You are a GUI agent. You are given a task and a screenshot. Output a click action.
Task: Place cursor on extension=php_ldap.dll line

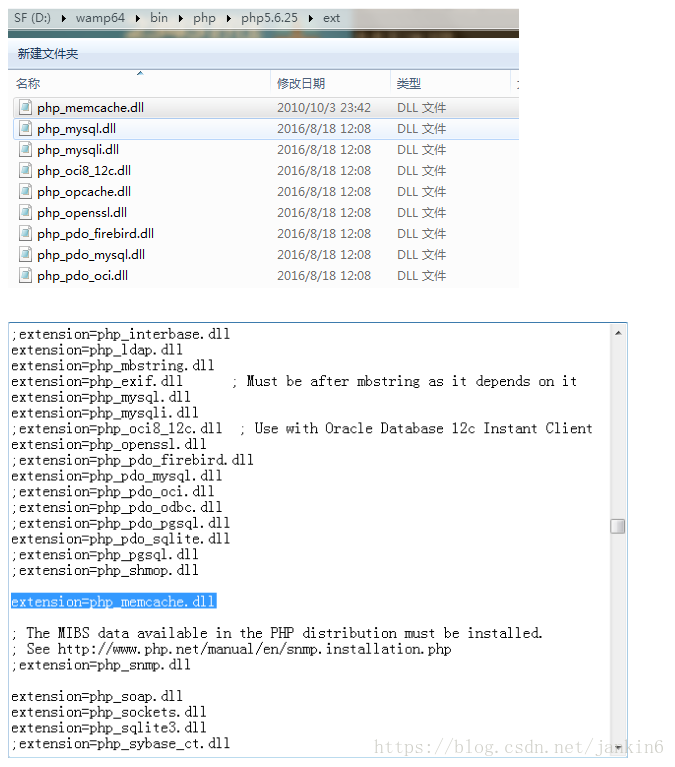tap(97, 350)
